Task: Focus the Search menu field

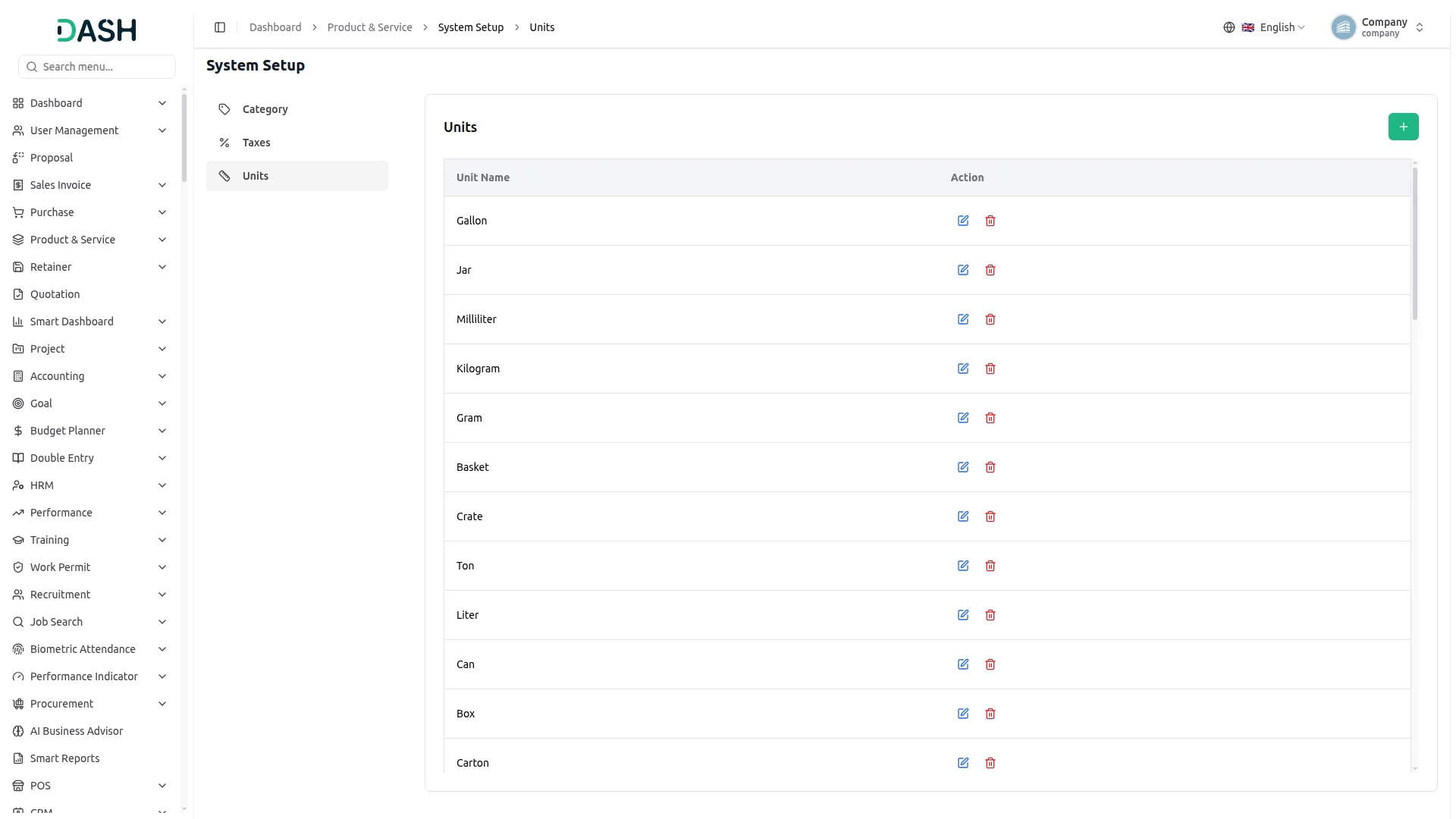Action: tap(97, 67)
